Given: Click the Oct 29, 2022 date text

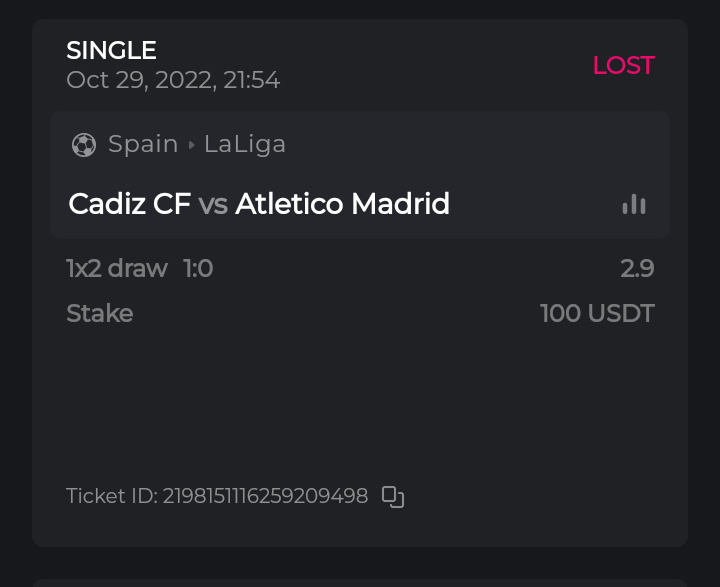Looking at the screenshot, I should pyautogui.click(x=173, y=80).
